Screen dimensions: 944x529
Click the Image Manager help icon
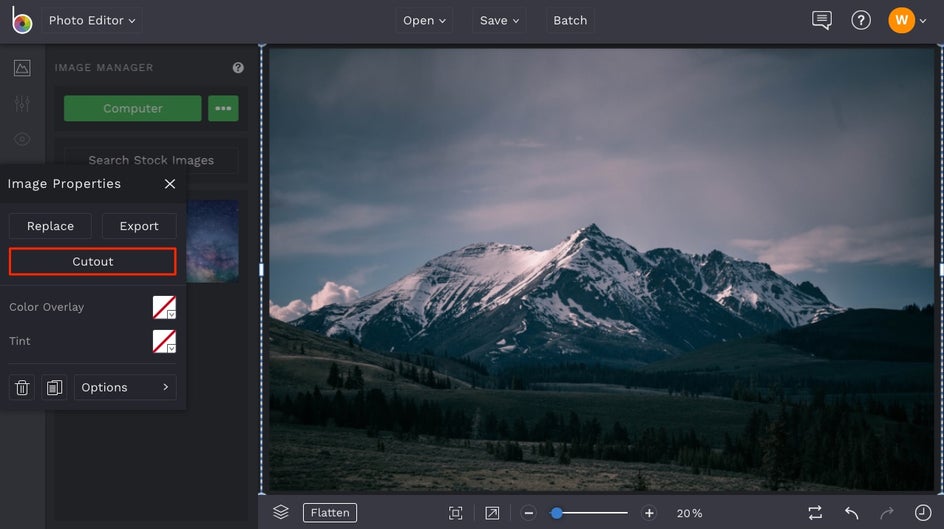pos(238,67)
